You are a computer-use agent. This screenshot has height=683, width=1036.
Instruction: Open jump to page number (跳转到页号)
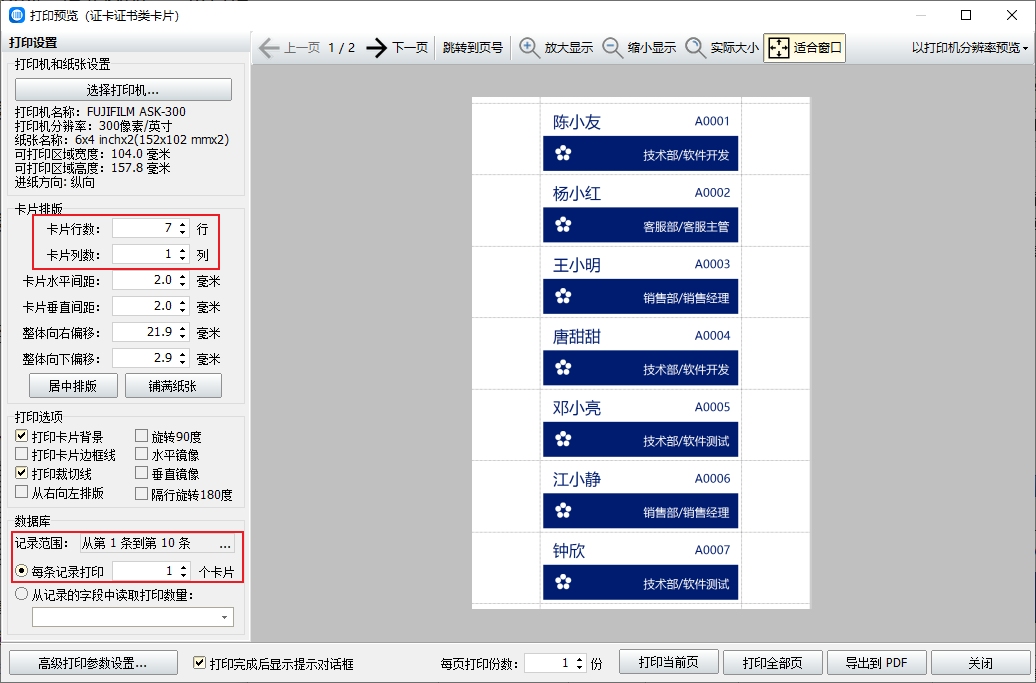(x=473, y=48)
